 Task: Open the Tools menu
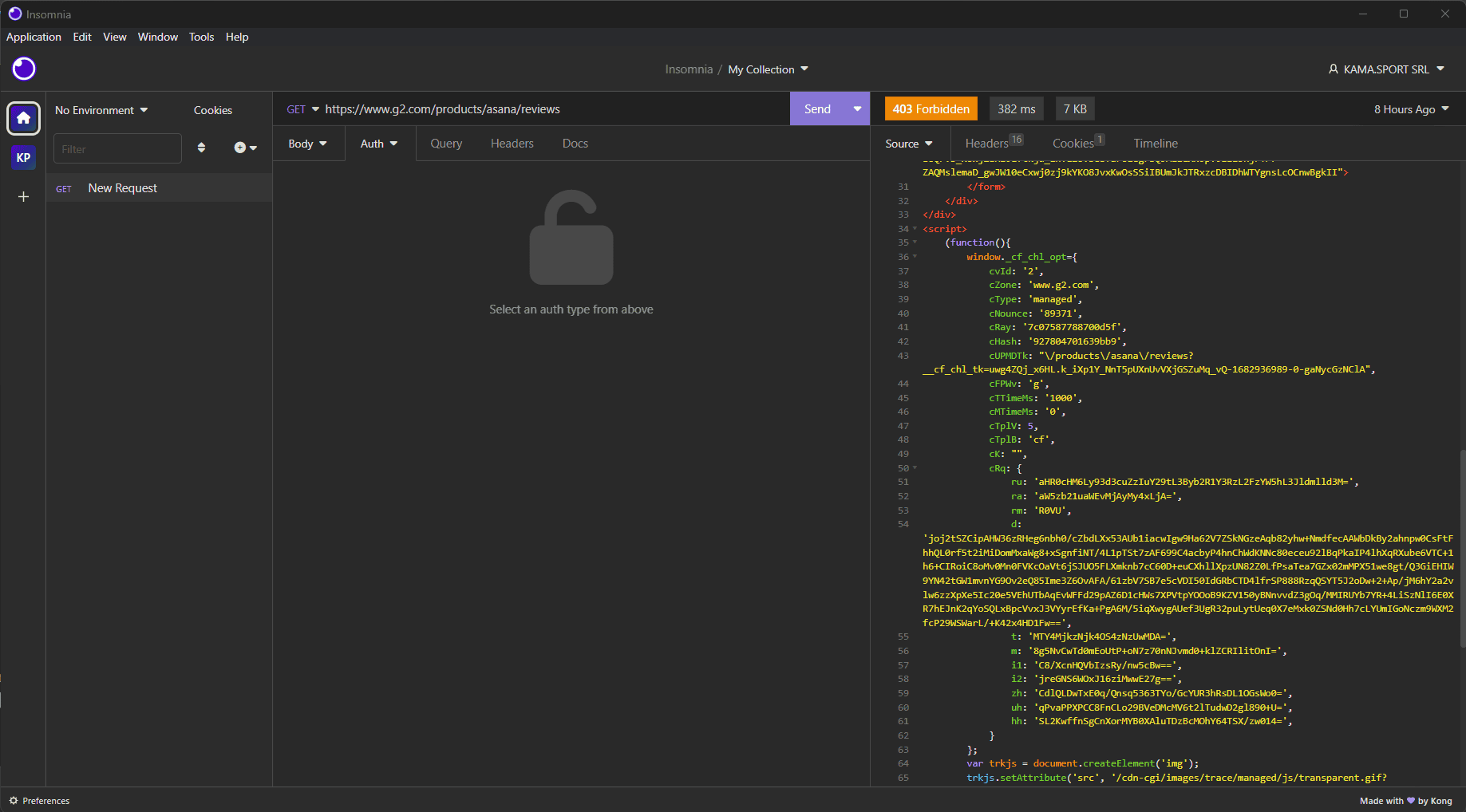point(201,37)
